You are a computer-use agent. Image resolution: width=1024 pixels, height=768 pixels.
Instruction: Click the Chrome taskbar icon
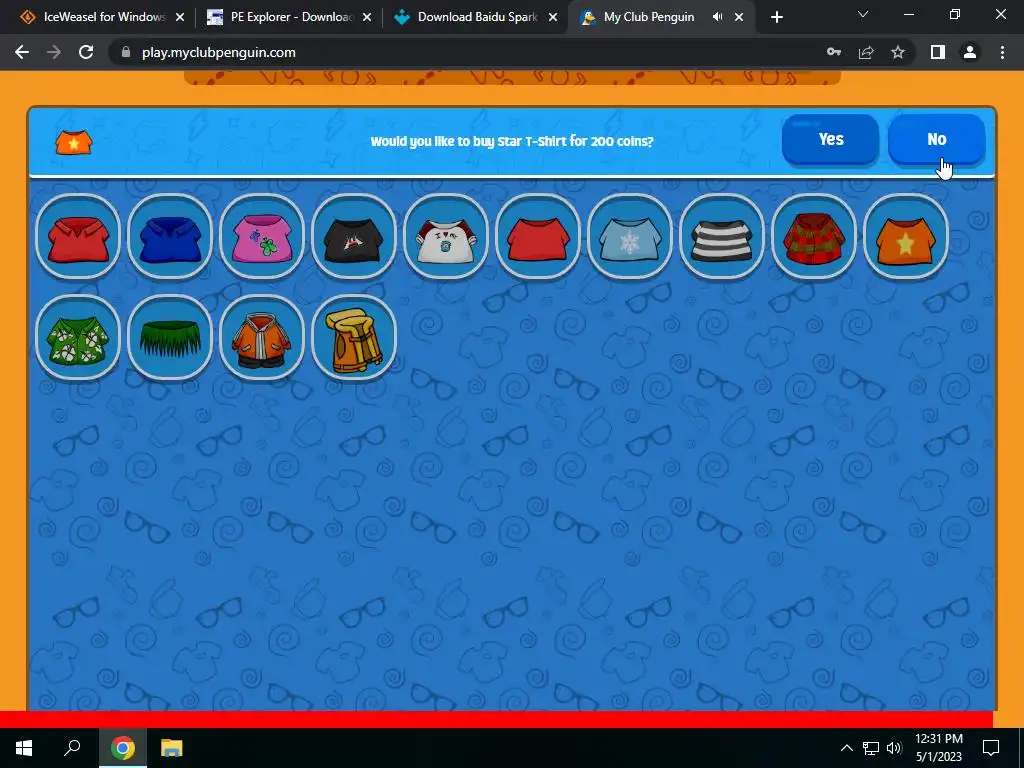123,748
